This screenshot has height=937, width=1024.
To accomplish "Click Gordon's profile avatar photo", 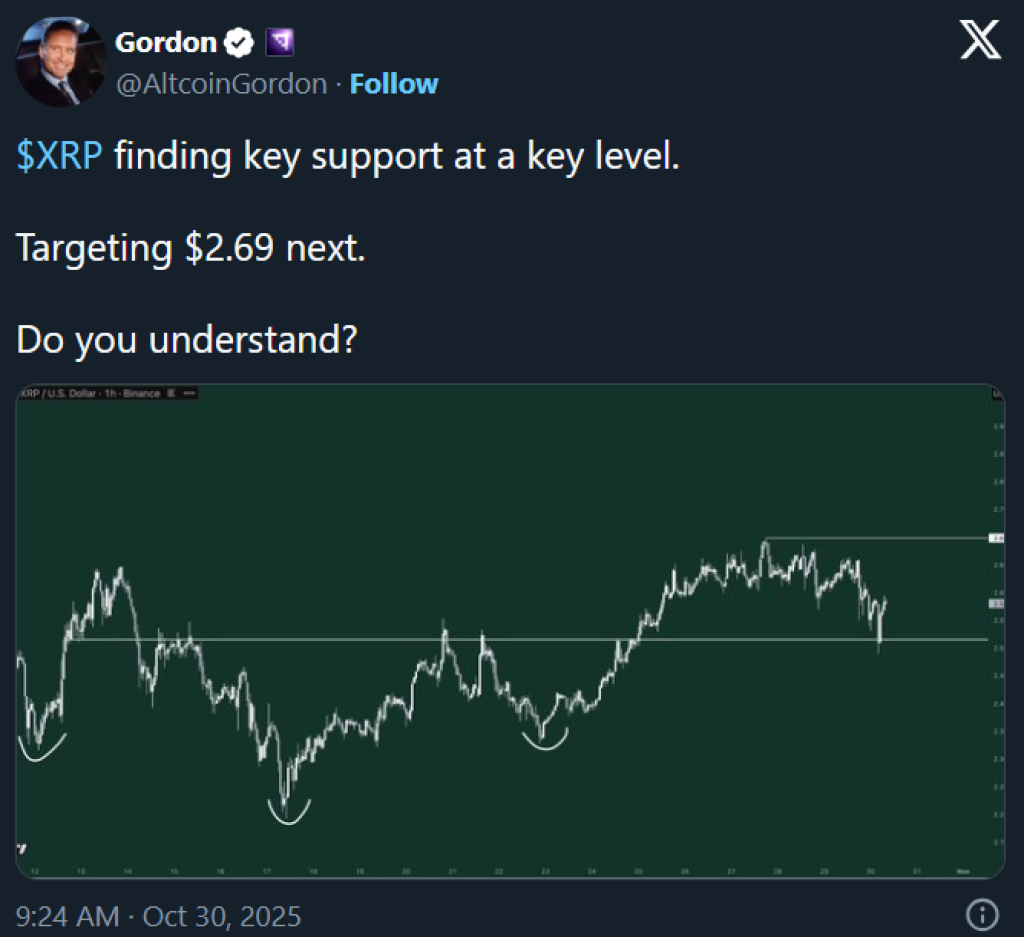I will pyautogui.click(x=61, y=62).
